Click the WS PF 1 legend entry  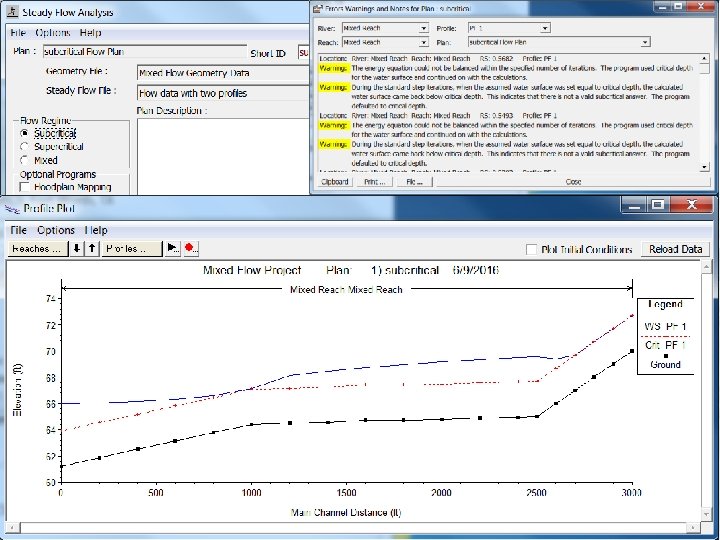pos(665,326)
